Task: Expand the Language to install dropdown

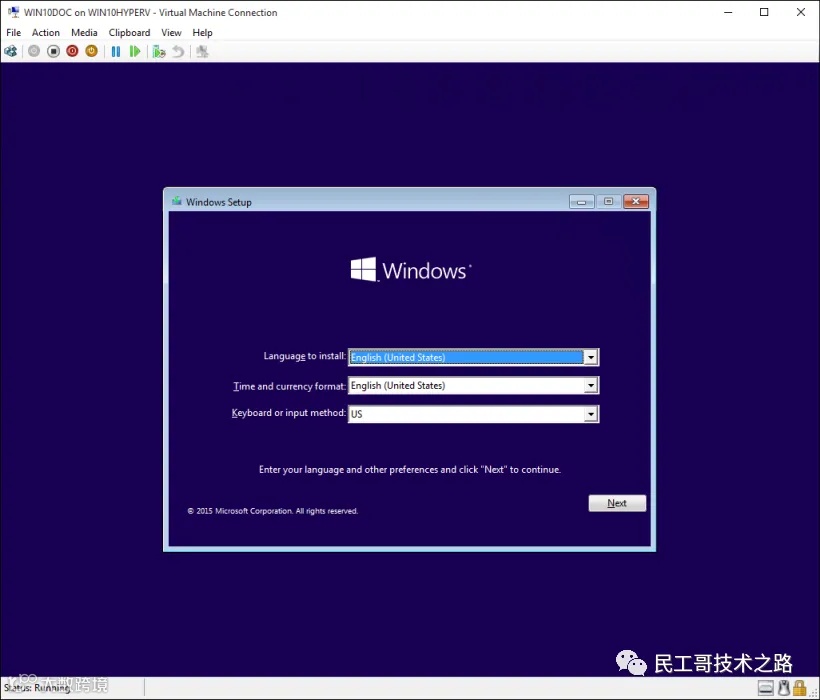Action: [591, 358]
